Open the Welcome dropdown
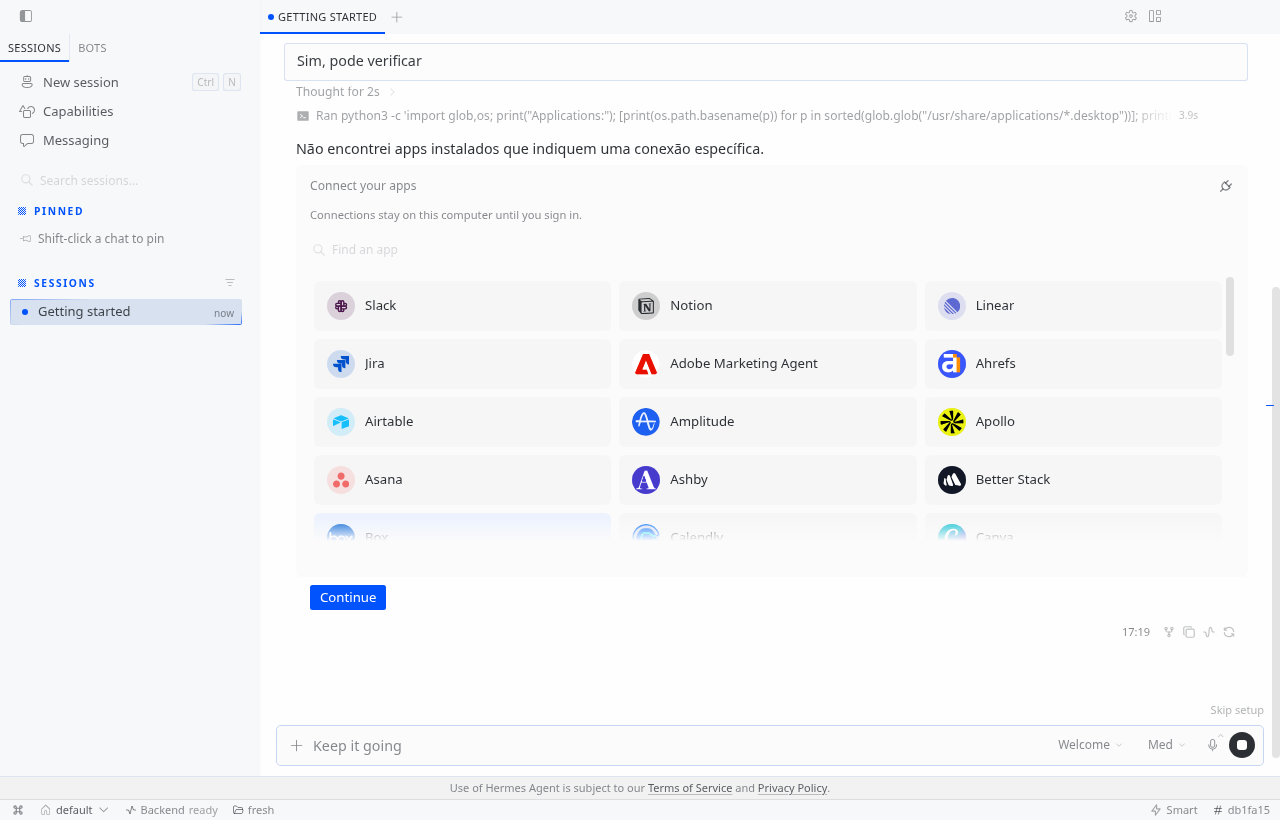This screenshot has height=820, width=1280. pyautogui.click(x=1090, y=745)
